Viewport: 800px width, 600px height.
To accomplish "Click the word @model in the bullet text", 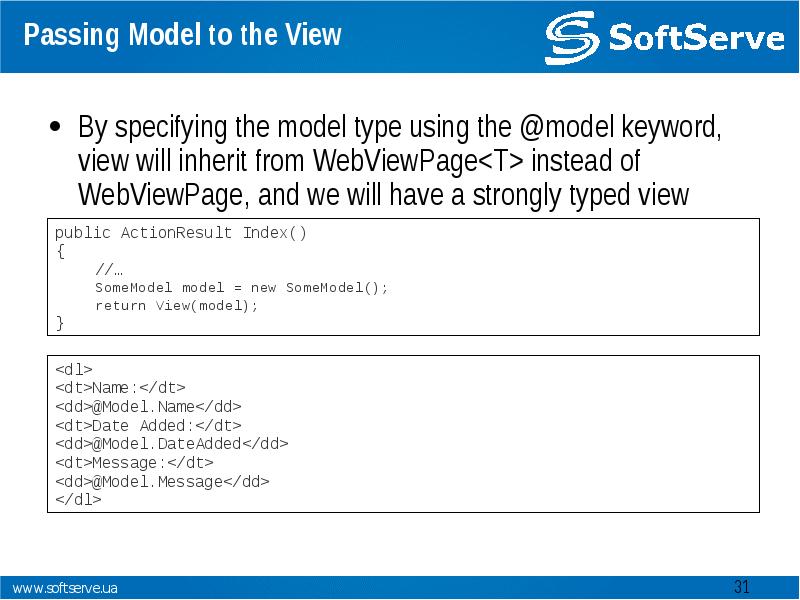I will [x=567, y=129].
